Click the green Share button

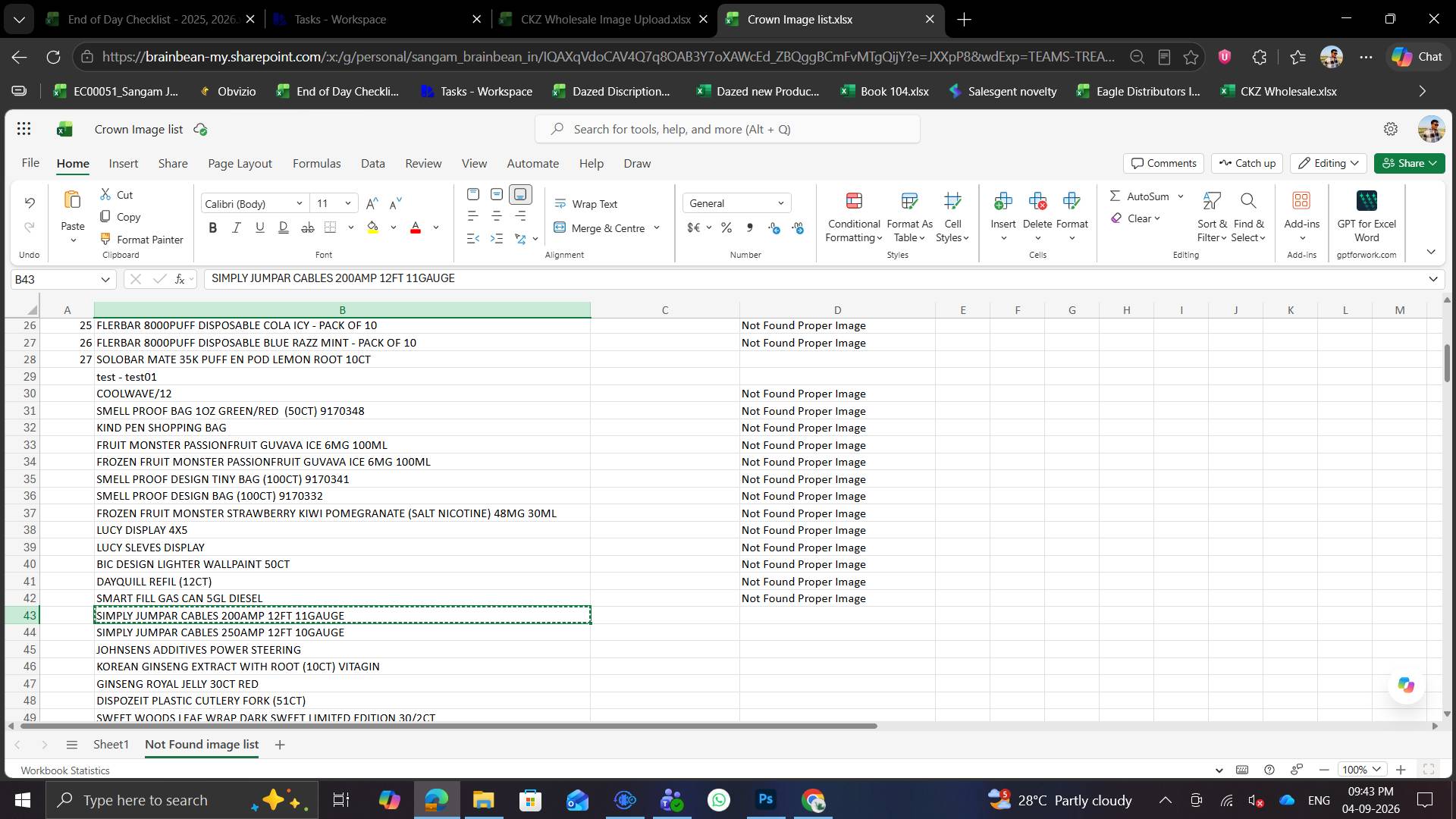point(1409,163)
